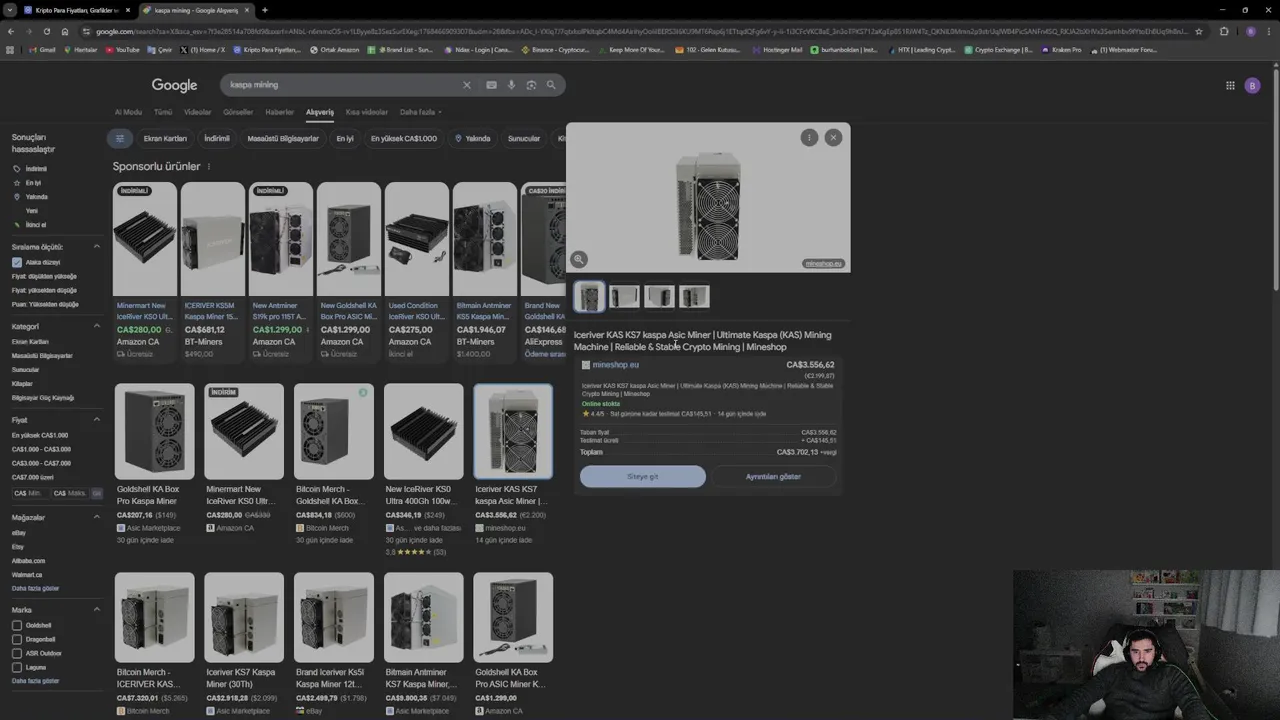Screen dimensions: 1280x720
Task: Open the Kraken Pro bookmark
Action: click(x=1061, y=49)
